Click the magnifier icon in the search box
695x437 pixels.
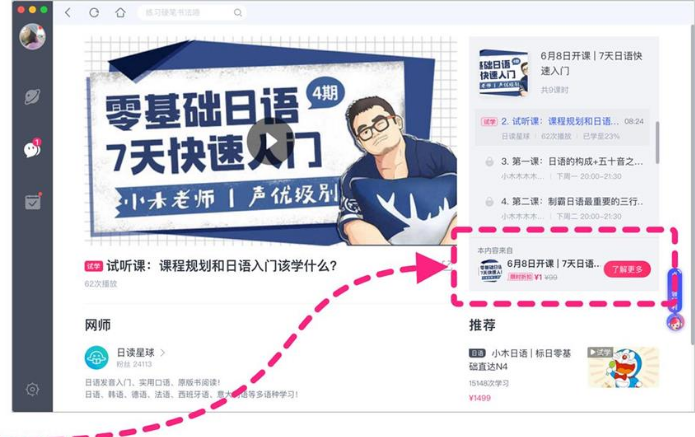238,13
